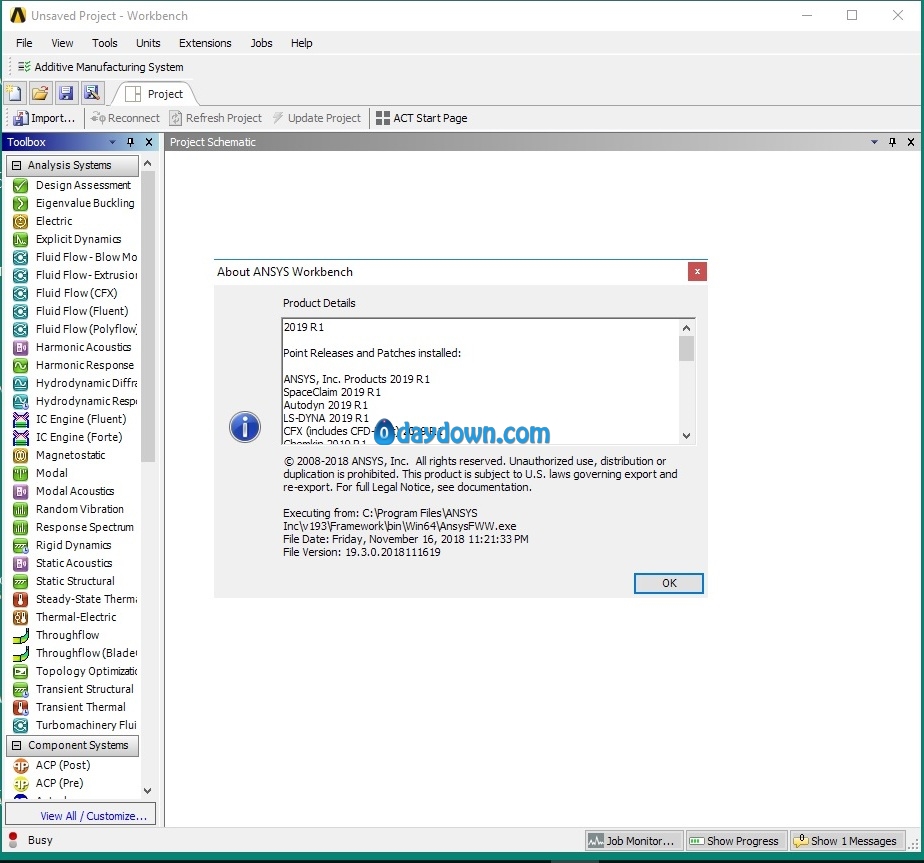Toggle pin on Project Schematic panel
924x863 pixels.
(x=892, y=142)
